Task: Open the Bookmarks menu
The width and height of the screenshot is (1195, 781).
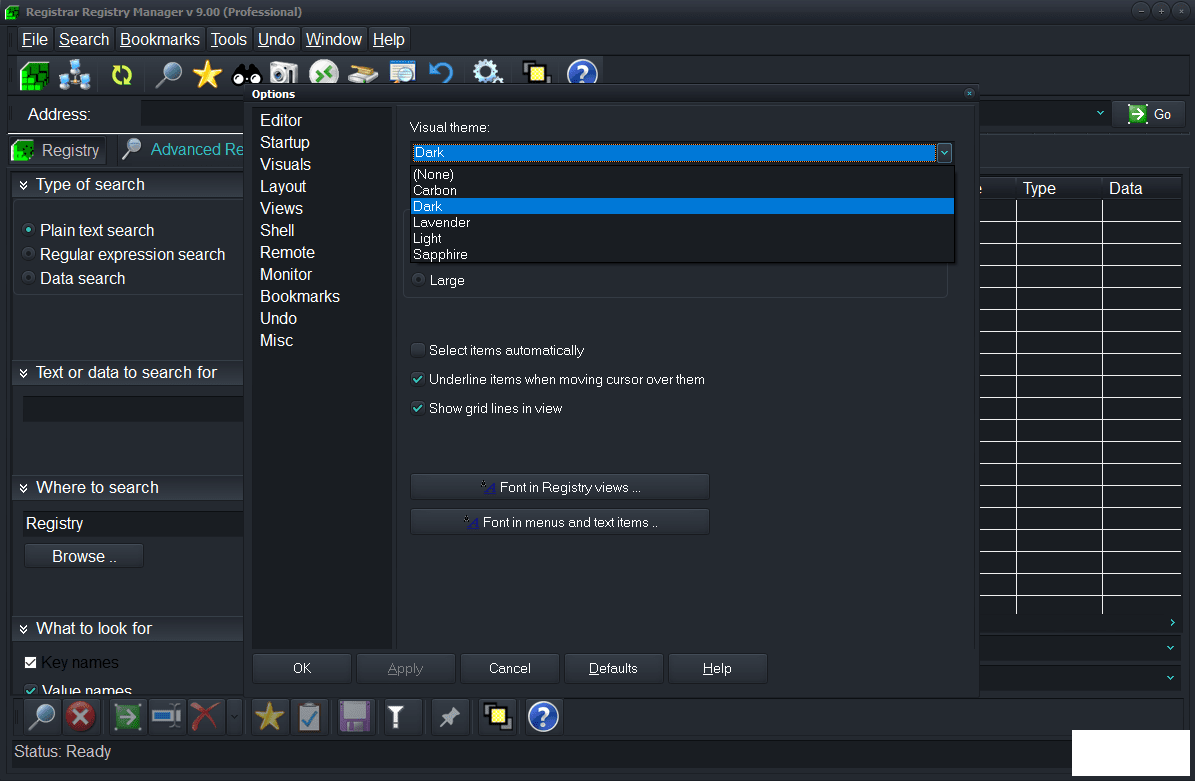Action: [x=160, y=40]
